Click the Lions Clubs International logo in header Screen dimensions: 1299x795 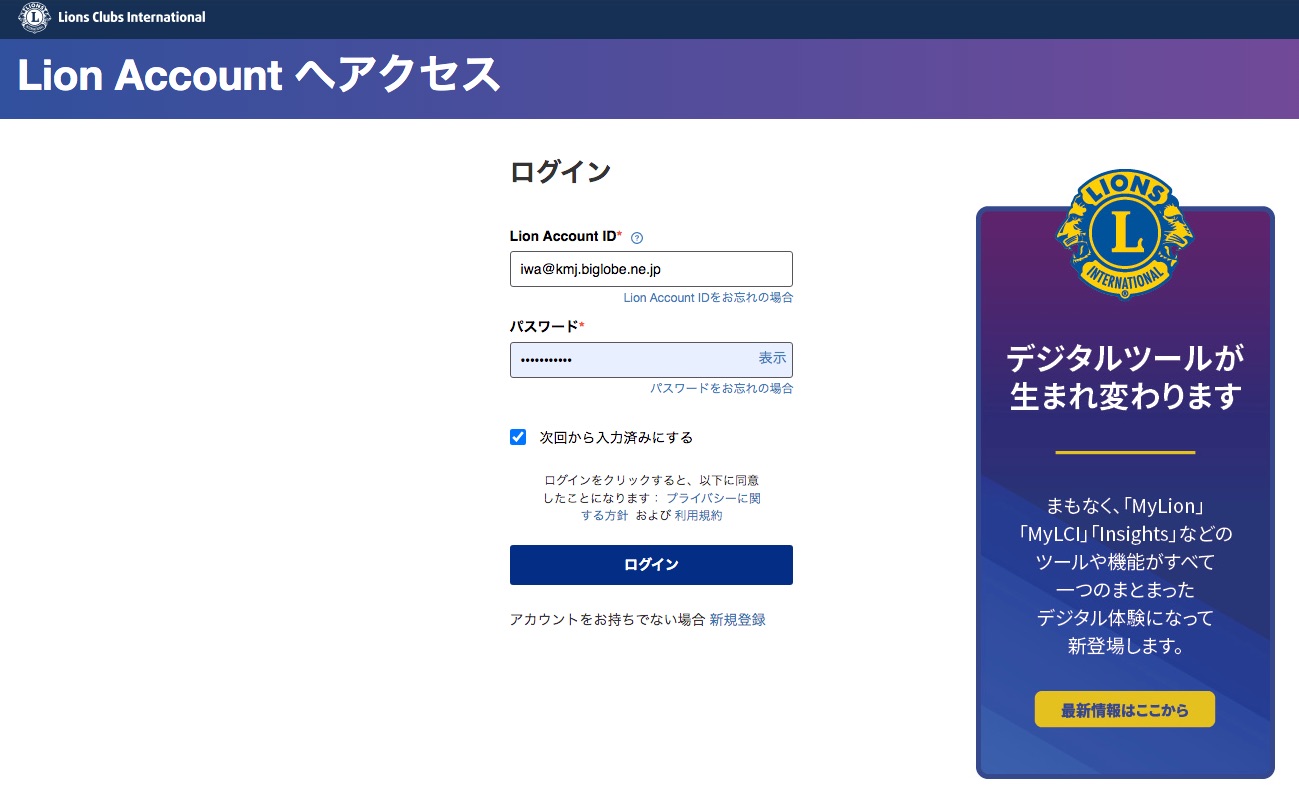(34, 18)
